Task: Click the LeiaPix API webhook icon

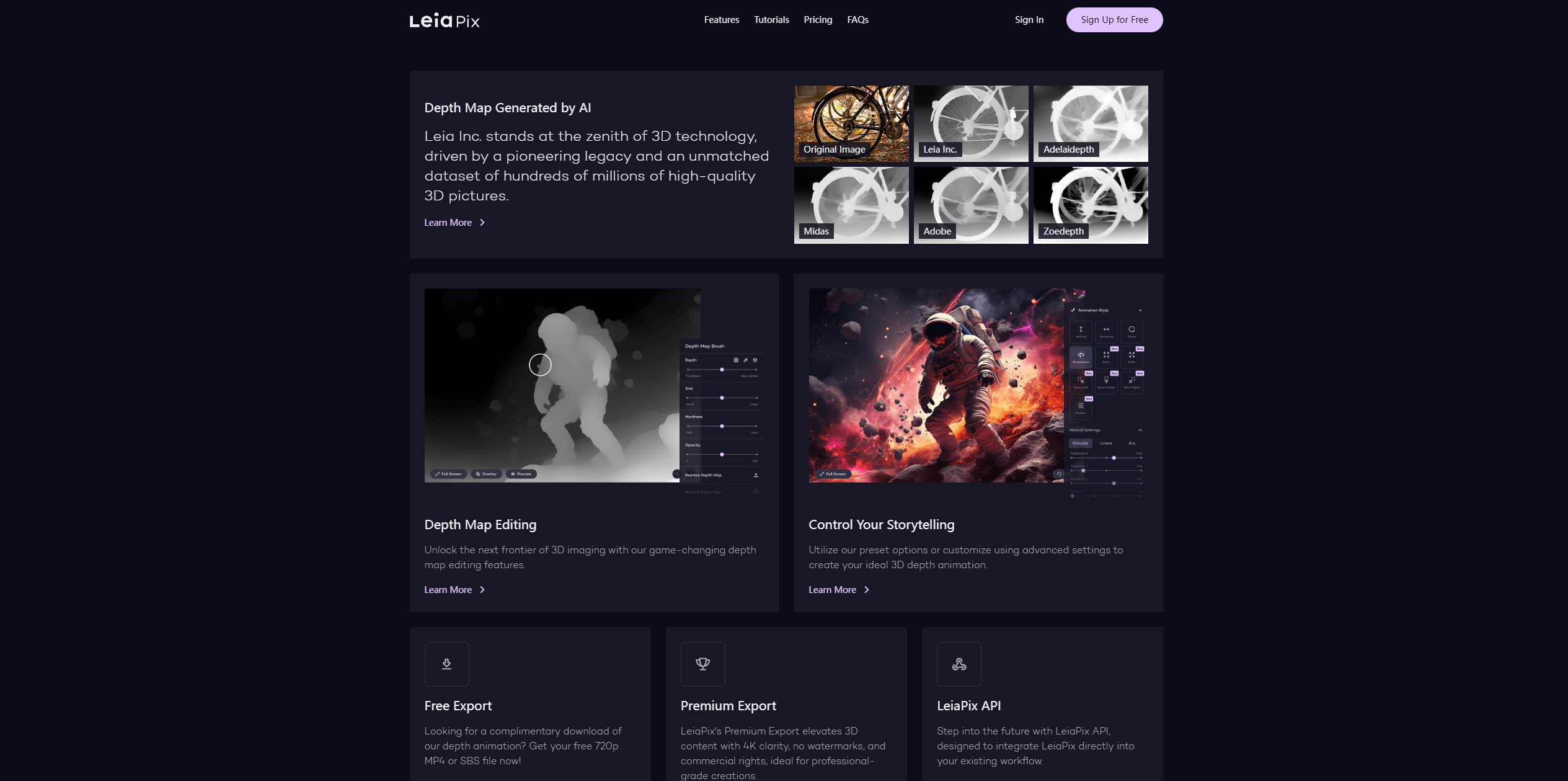Action: (959, 664)
